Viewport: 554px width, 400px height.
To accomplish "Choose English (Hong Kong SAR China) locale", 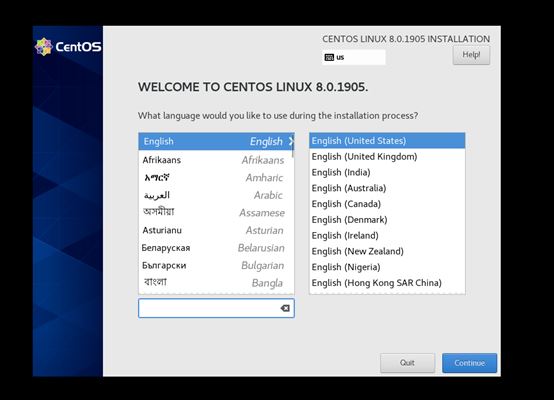I will pos(387,283).
